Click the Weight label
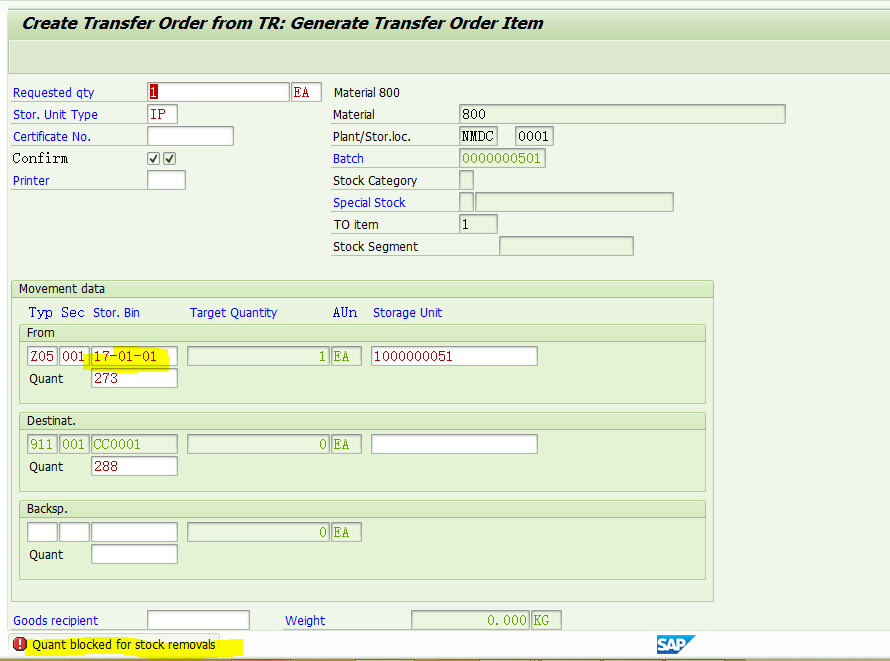This screenshot has height=661, width=890. coord(305,621)
